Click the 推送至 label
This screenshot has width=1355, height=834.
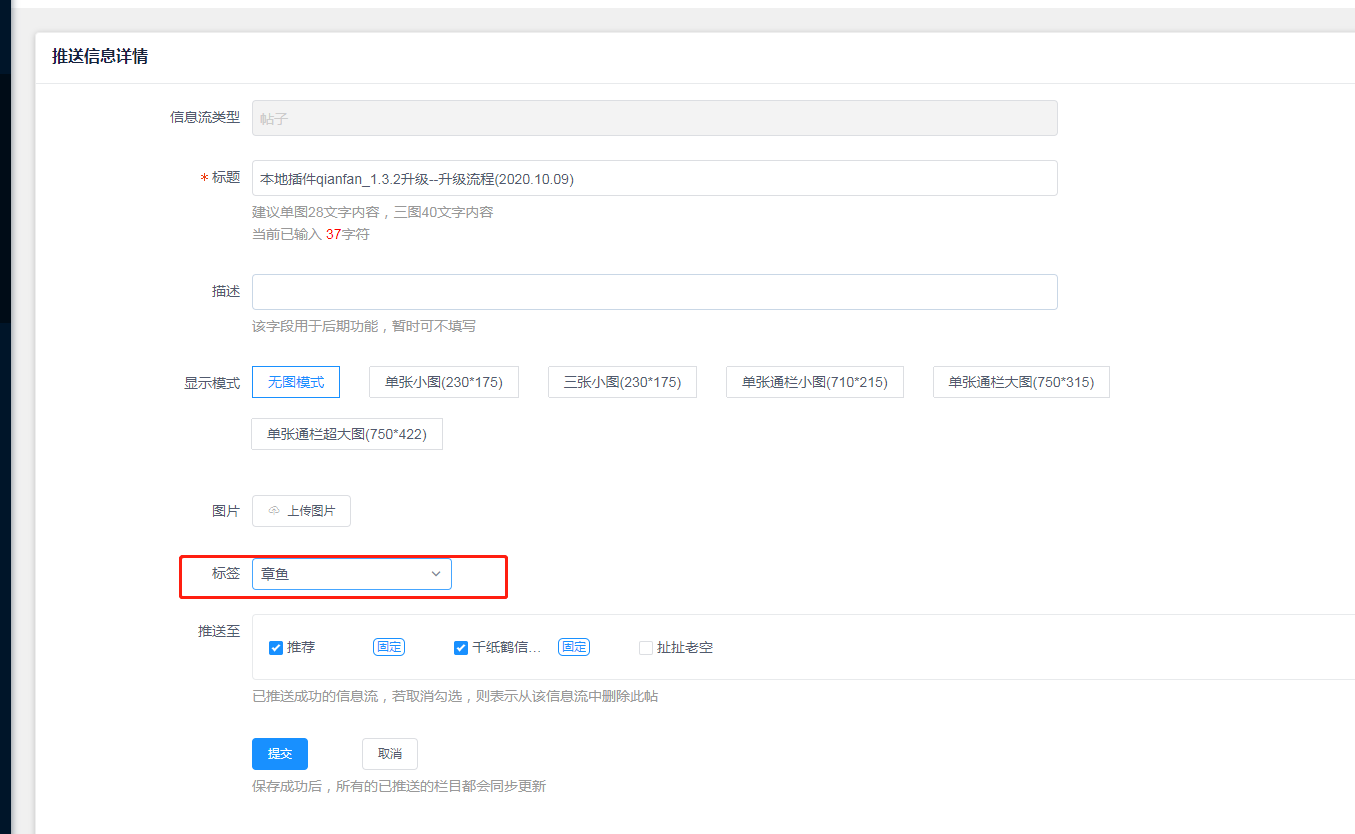click(219, 631)
